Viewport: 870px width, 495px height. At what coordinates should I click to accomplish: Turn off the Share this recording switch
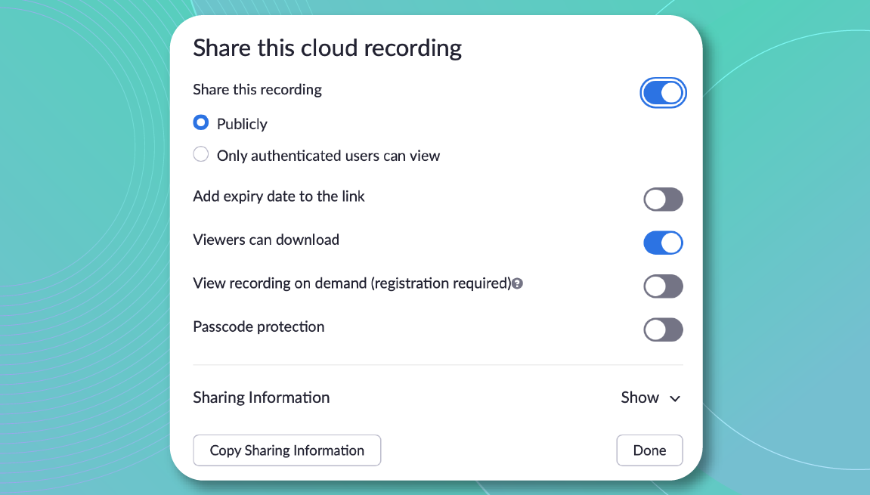pos(662,93)
